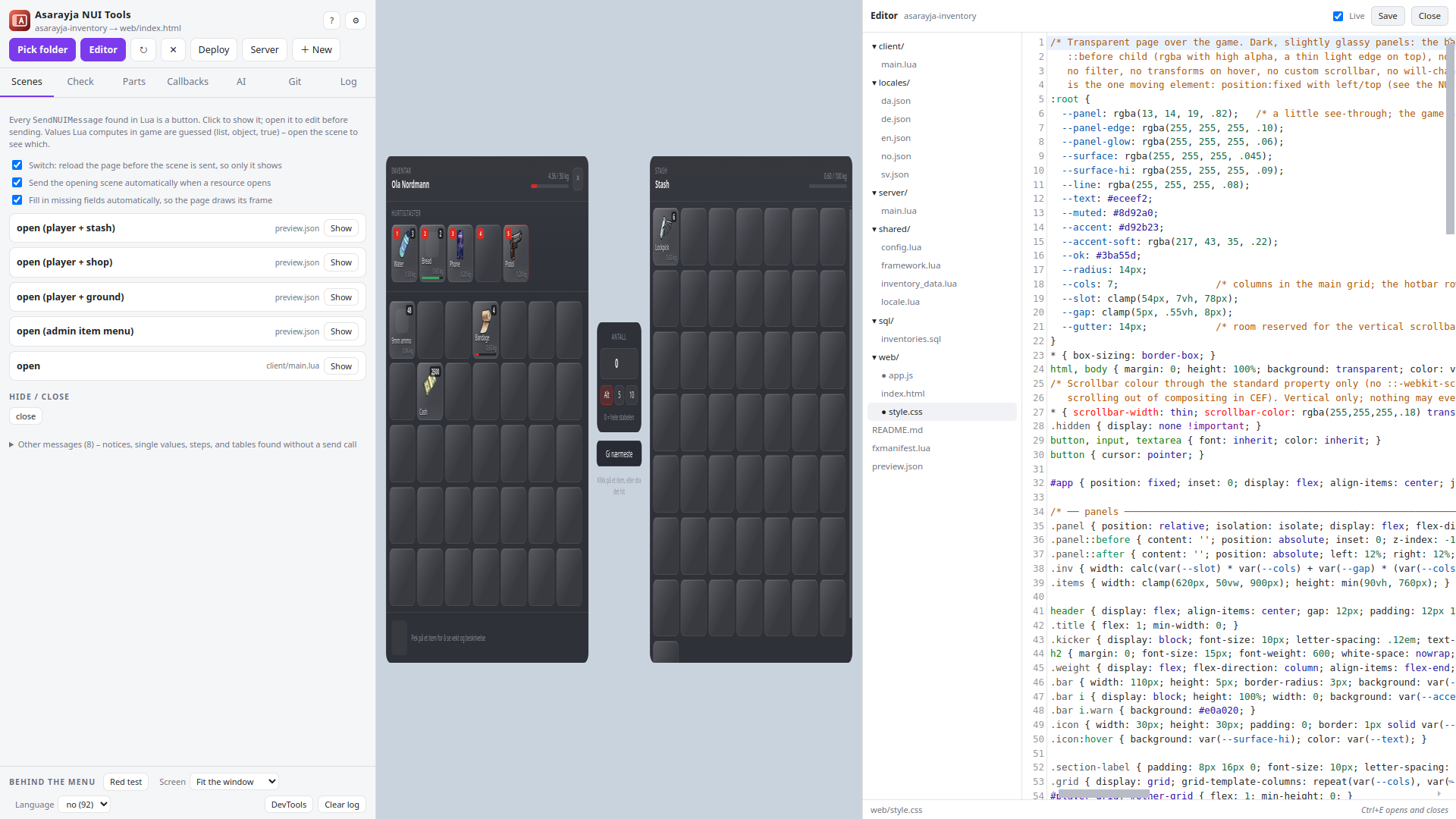Click the amount preset 5 button
This screenshot has width=1456, height=819.
[620, 395]
